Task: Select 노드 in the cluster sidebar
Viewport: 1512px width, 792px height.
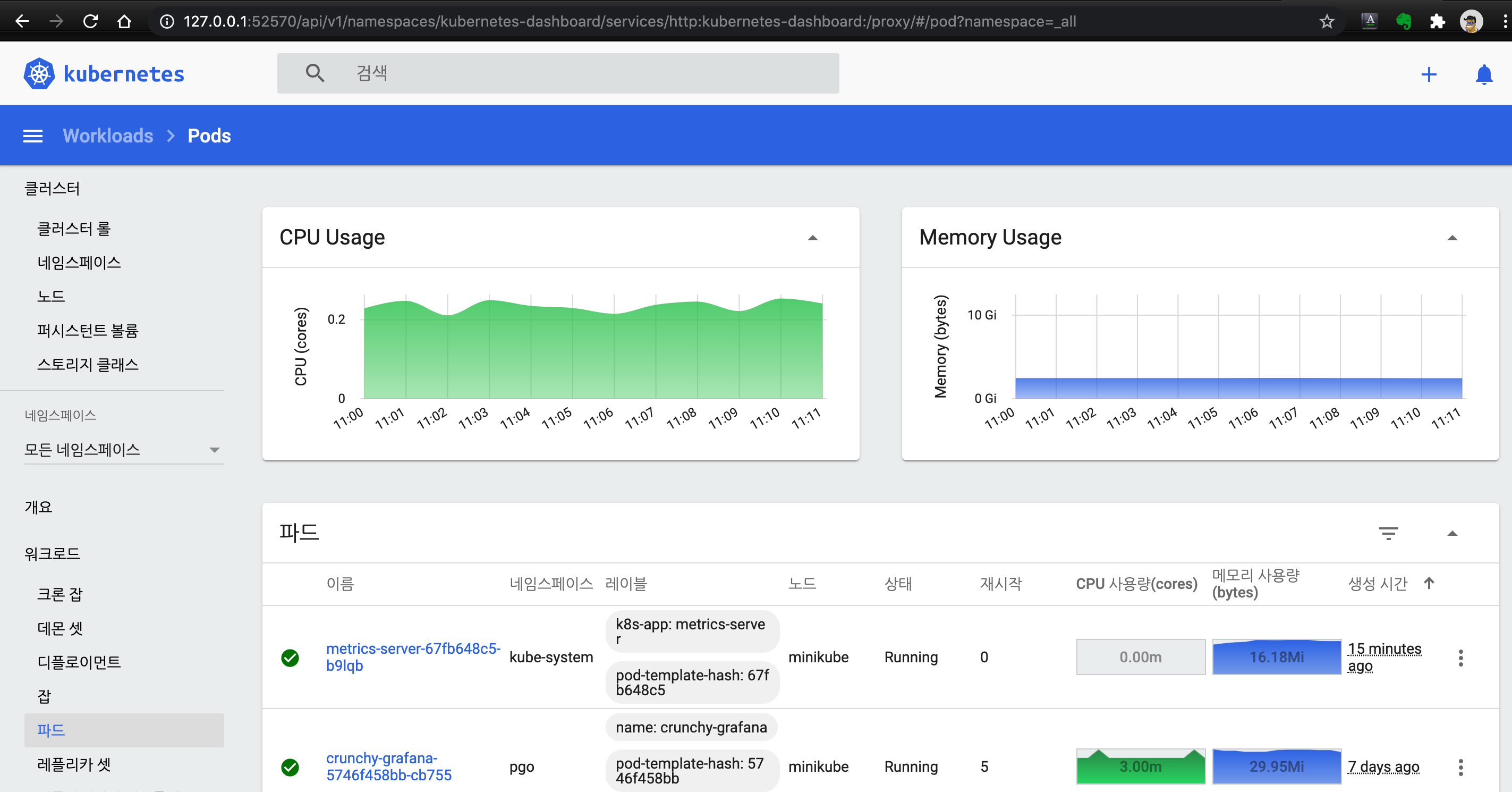Action: click(x=51, y=297)
